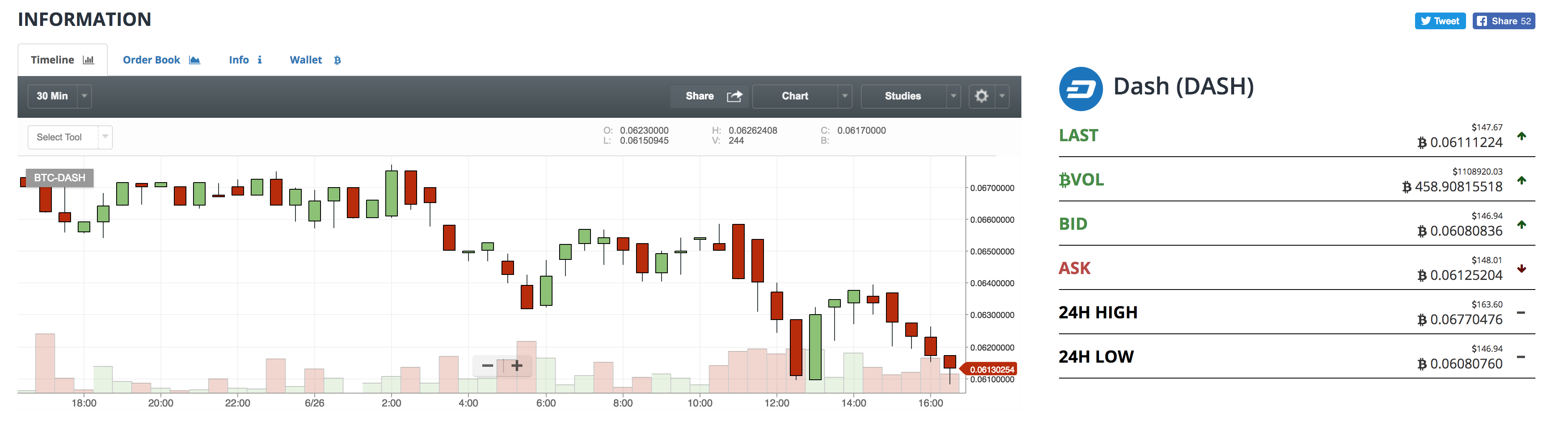Open the Timeline tab

click(62, 60)
